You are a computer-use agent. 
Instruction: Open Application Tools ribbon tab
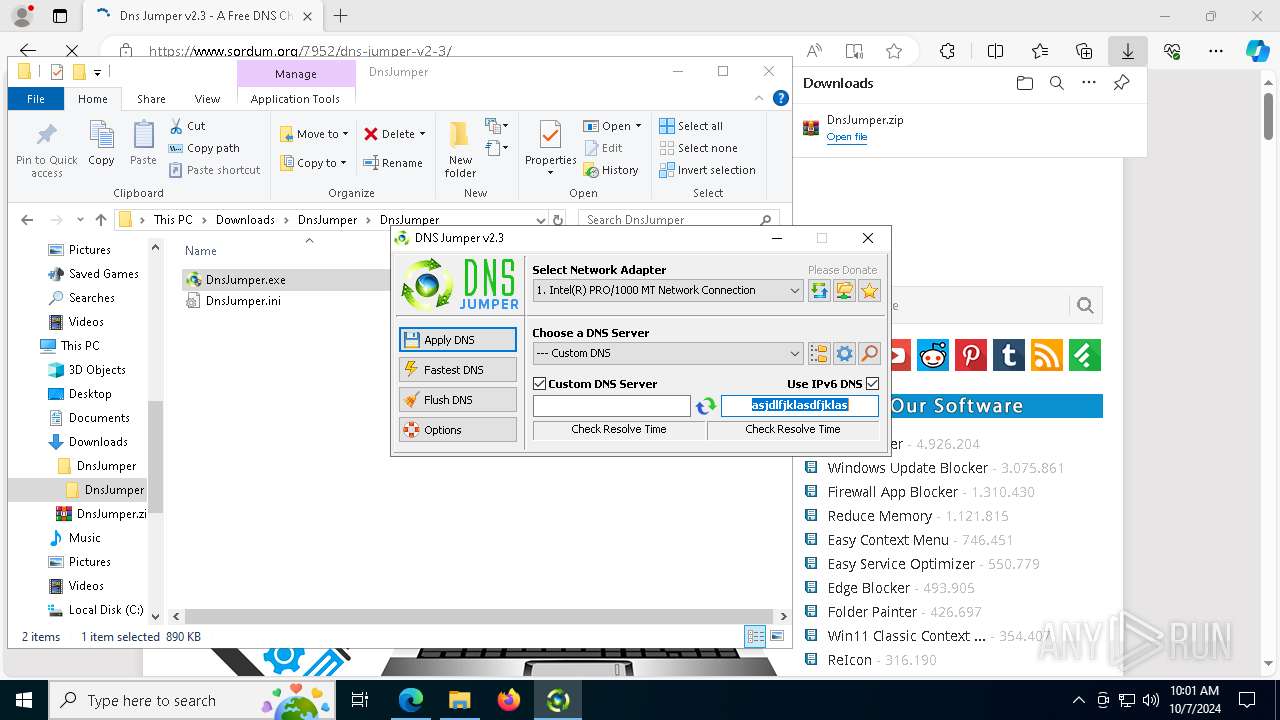click(x=295, y=99)
